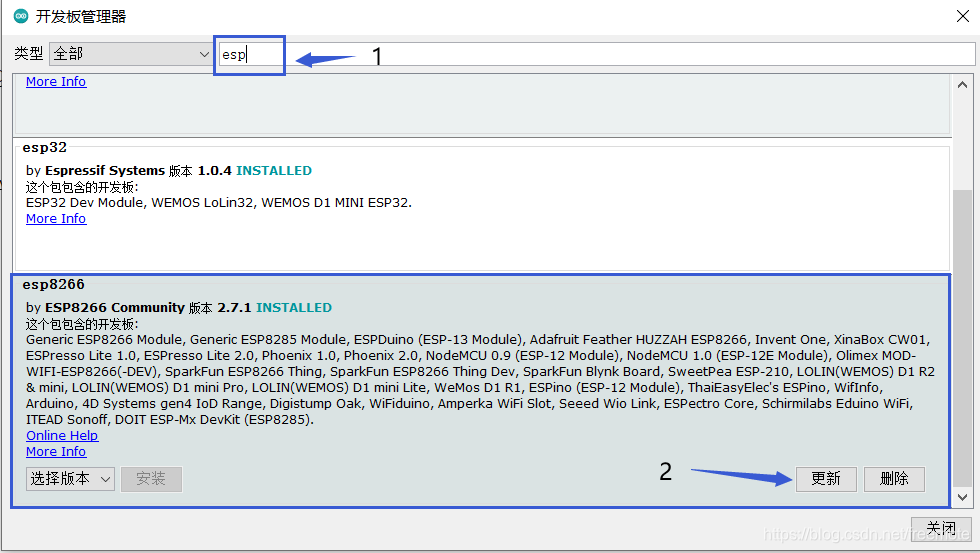Click the vertical scrollbar thumb
The height and width of the screenshot is (553, 980).
tap(962, 337)
